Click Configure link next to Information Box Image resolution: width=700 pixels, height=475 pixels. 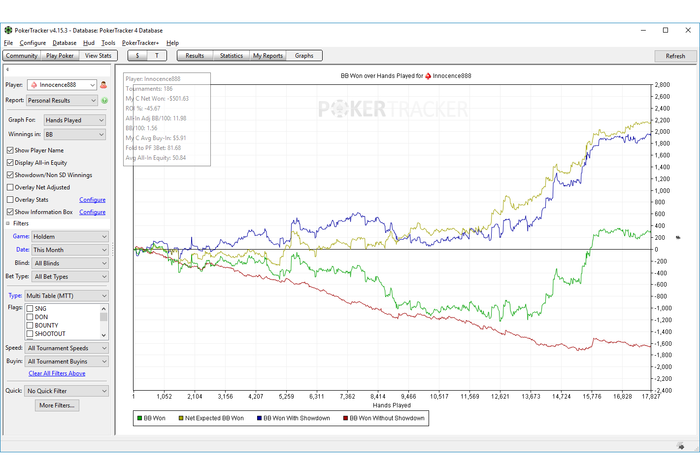92,212
